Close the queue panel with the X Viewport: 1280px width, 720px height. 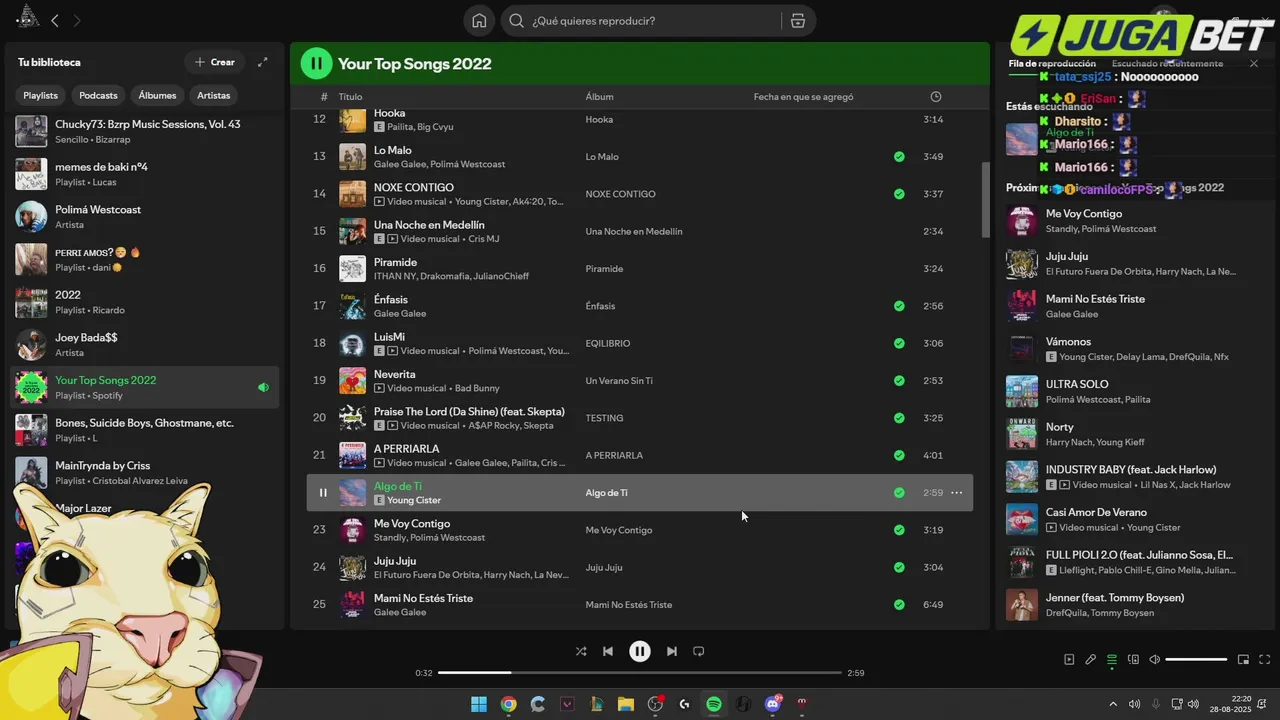pos(1254,64)
